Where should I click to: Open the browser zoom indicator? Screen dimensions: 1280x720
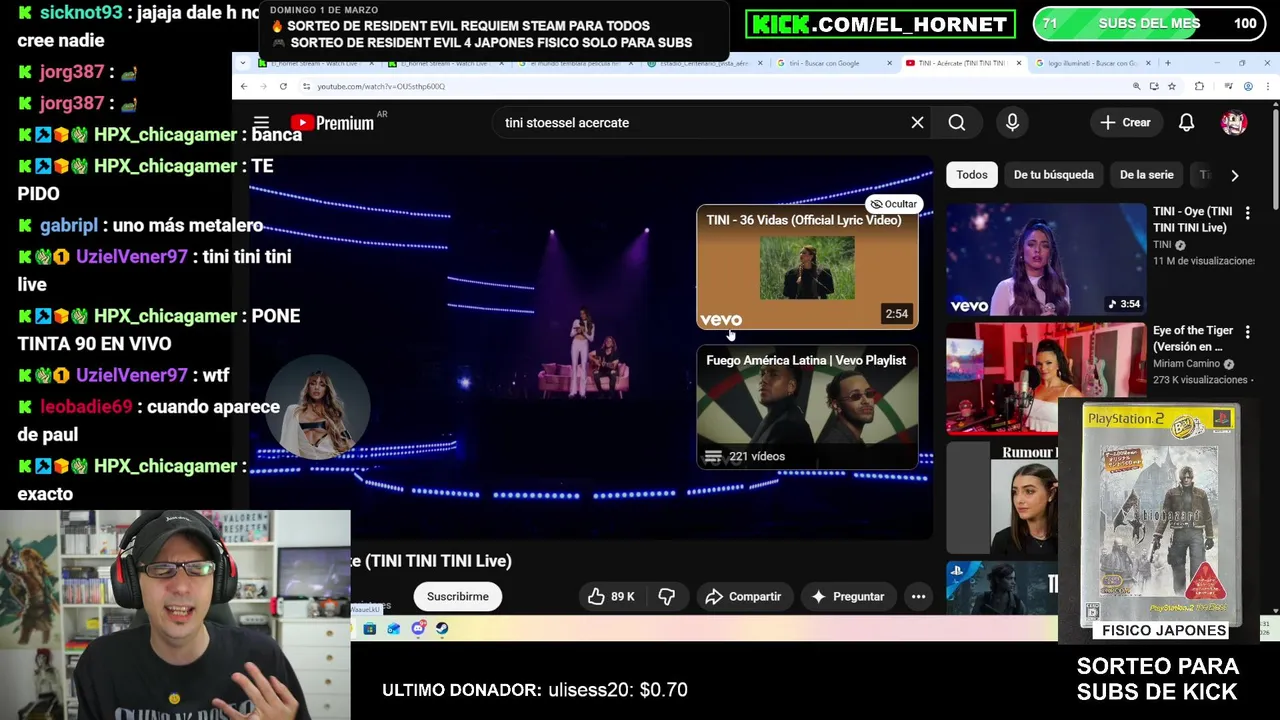(1136, 86)
